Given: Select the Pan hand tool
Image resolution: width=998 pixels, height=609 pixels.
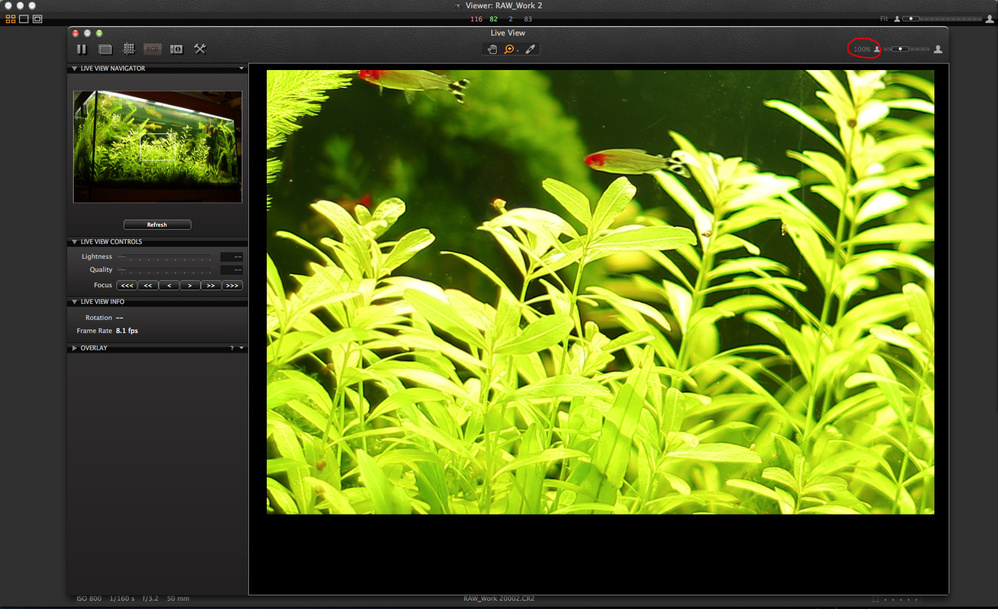Looking at the screenshot, I should point(492,49).
